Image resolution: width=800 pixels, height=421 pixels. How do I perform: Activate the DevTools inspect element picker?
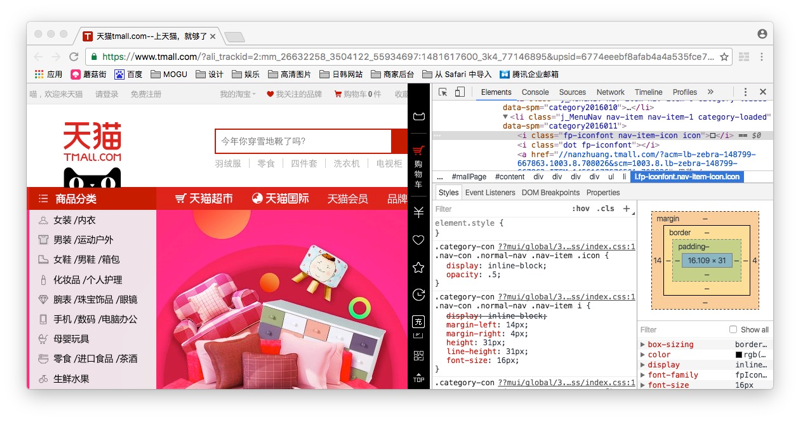pyautogui.click(x=443, y=92)
